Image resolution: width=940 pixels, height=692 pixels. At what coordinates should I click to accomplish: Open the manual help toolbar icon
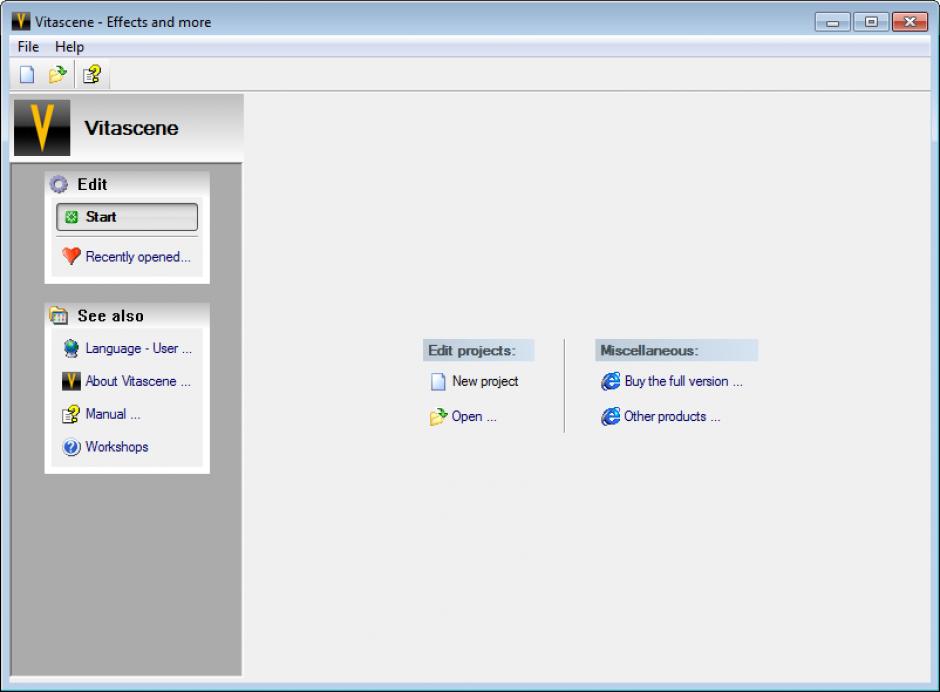[x=92, y=75]
